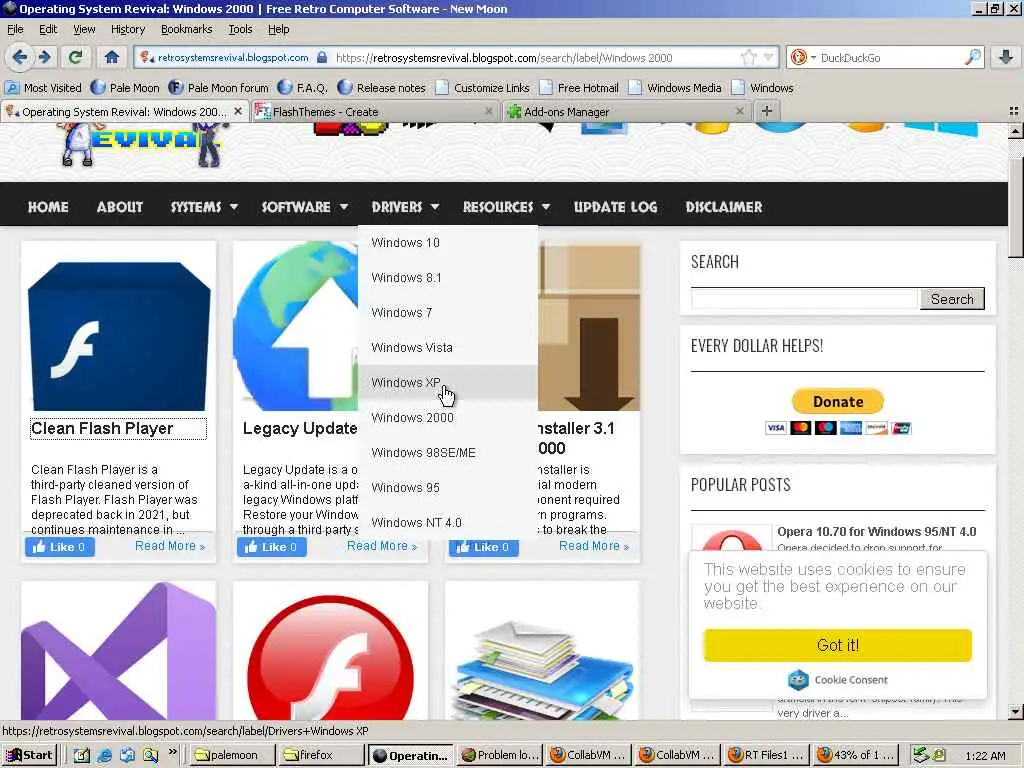Image resolution: width=1024 pixels, height=768 pixels.
Task: Go to HOME in site navigation
Action: pos(48,207)
